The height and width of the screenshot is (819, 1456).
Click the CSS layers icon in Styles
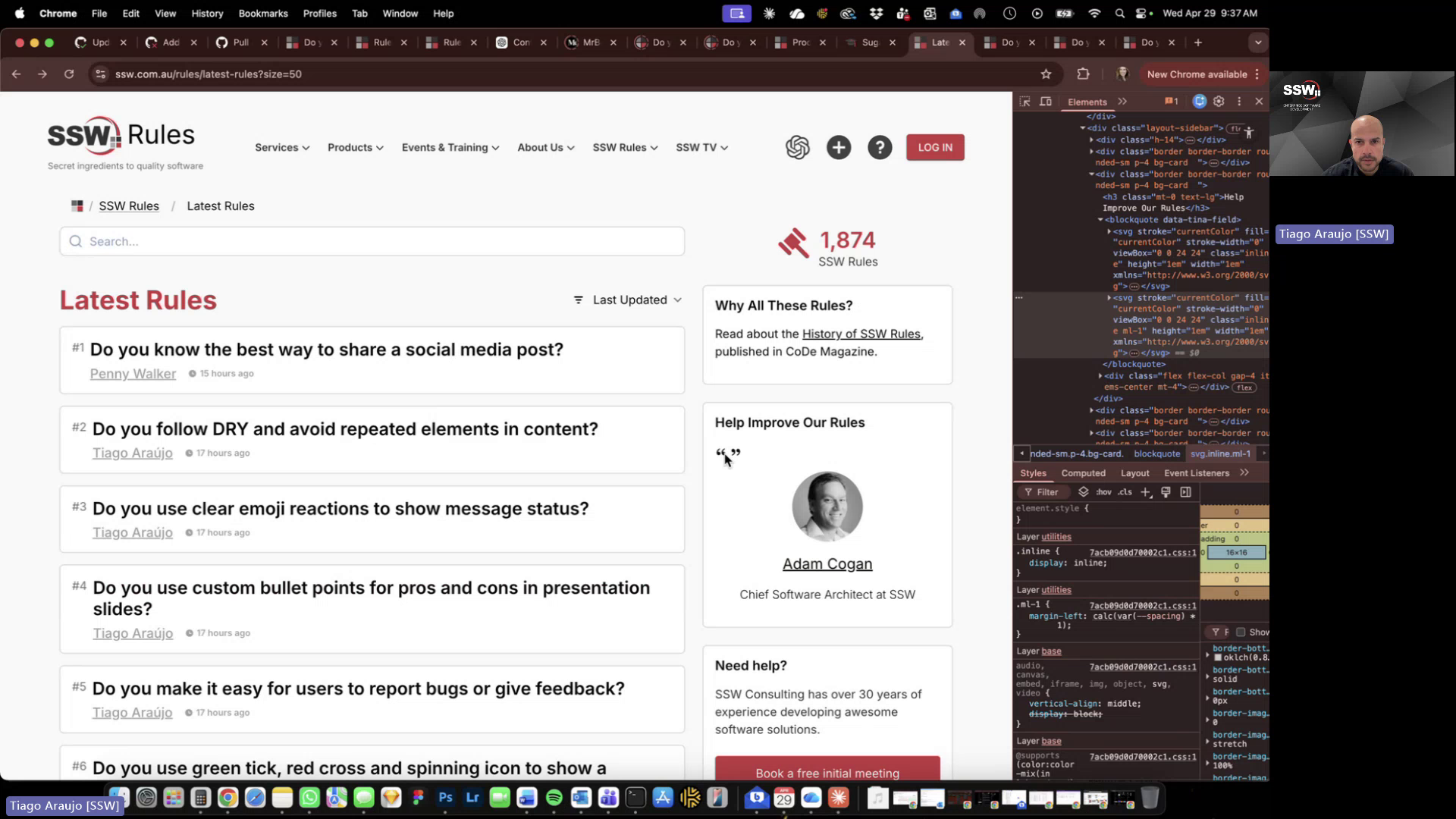tap(1084, 492)
